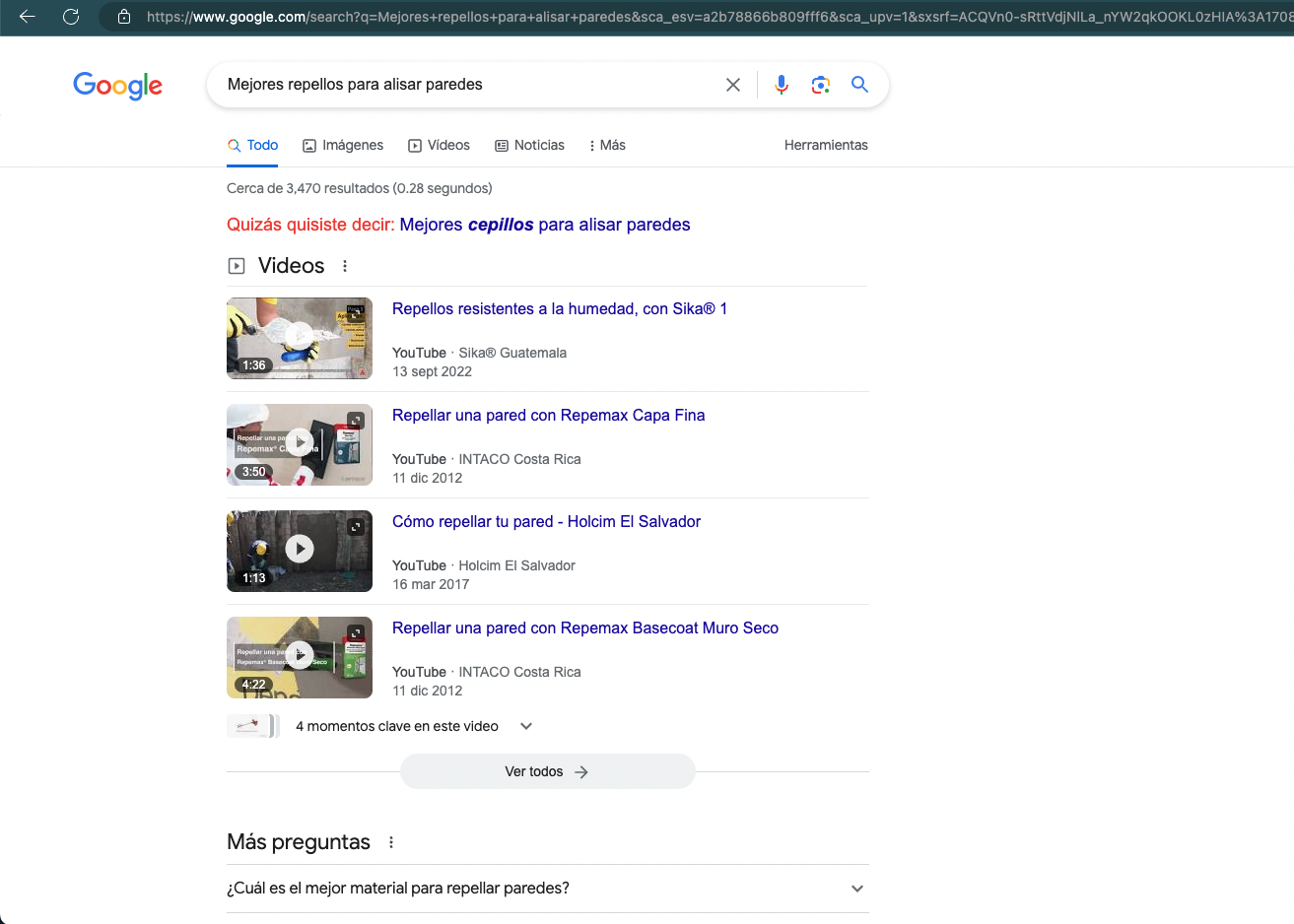The image size is (1294, 924).
Task: Switch to the Videos search tab
Action: [439, 145]
